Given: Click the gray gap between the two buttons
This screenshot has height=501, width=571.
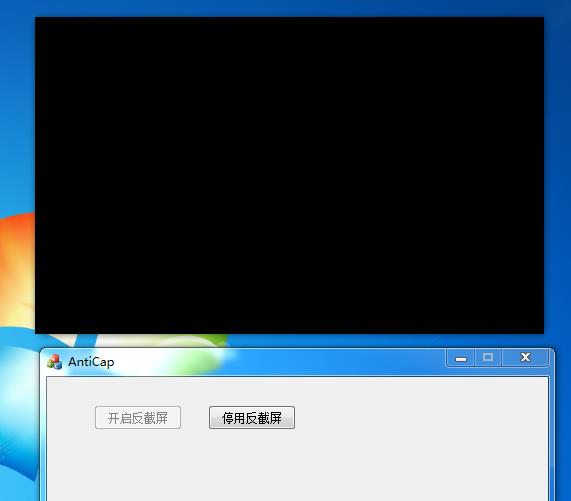Looking at the screenshot, I should [195, 418].
